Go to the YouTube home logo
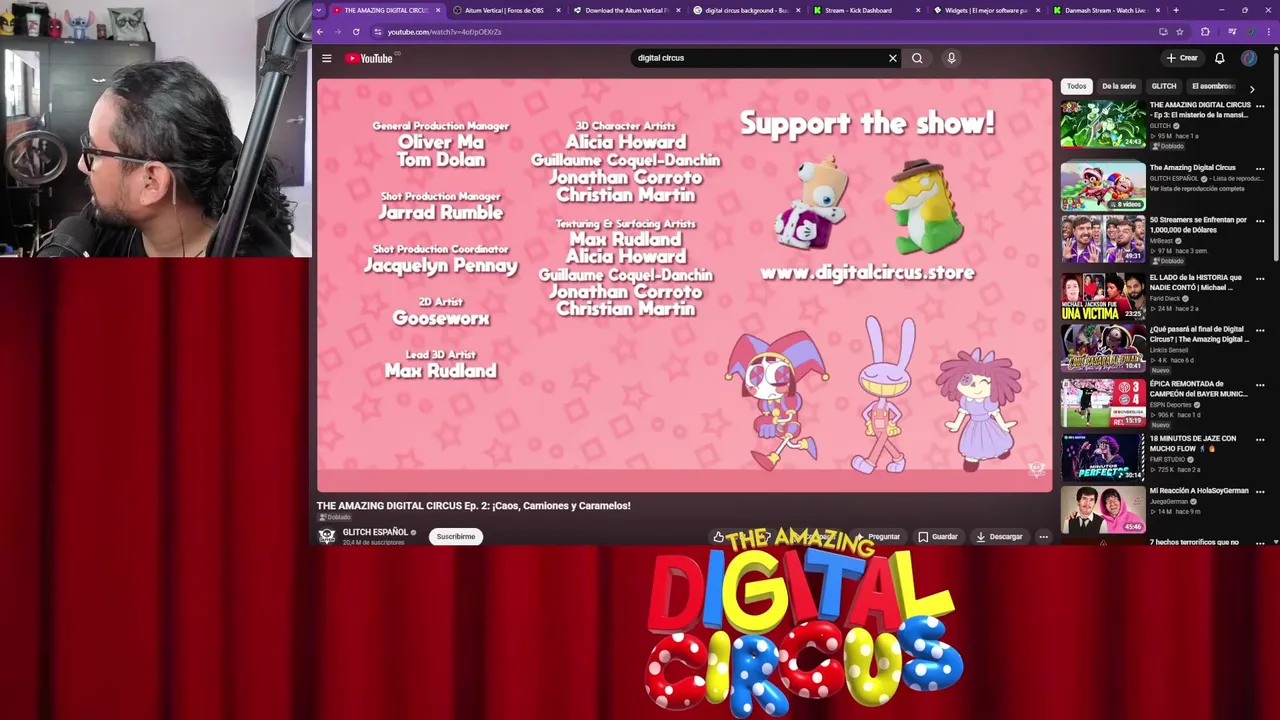Screen dimensions: 1280x720 coord(369,58)
